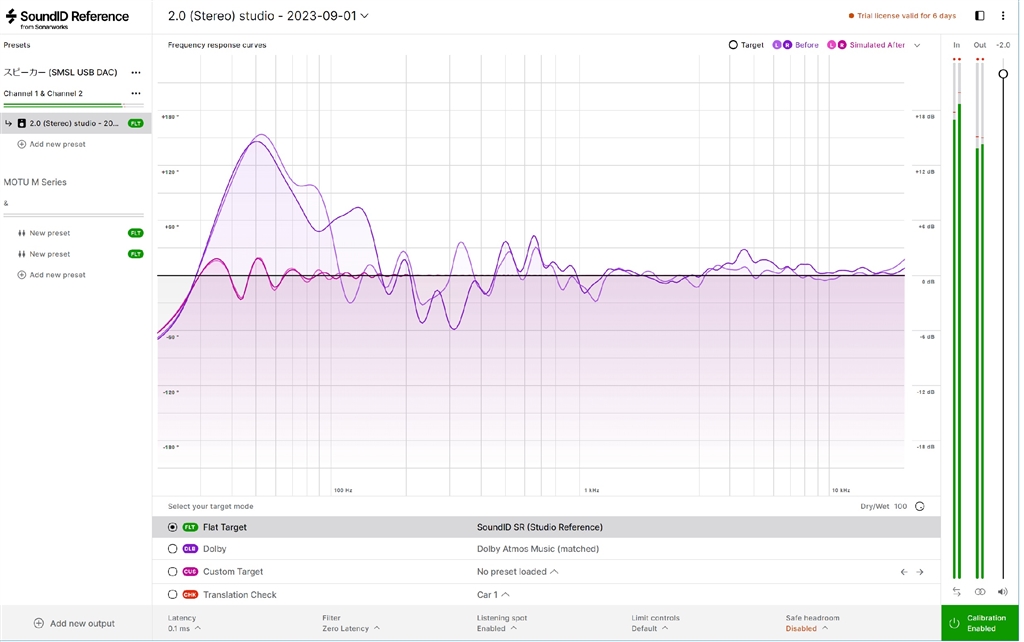The height and width of the screenshot is (642, 1024).
Task: Expand the curve legend options chevron
Action: click(x=917, y=45)
